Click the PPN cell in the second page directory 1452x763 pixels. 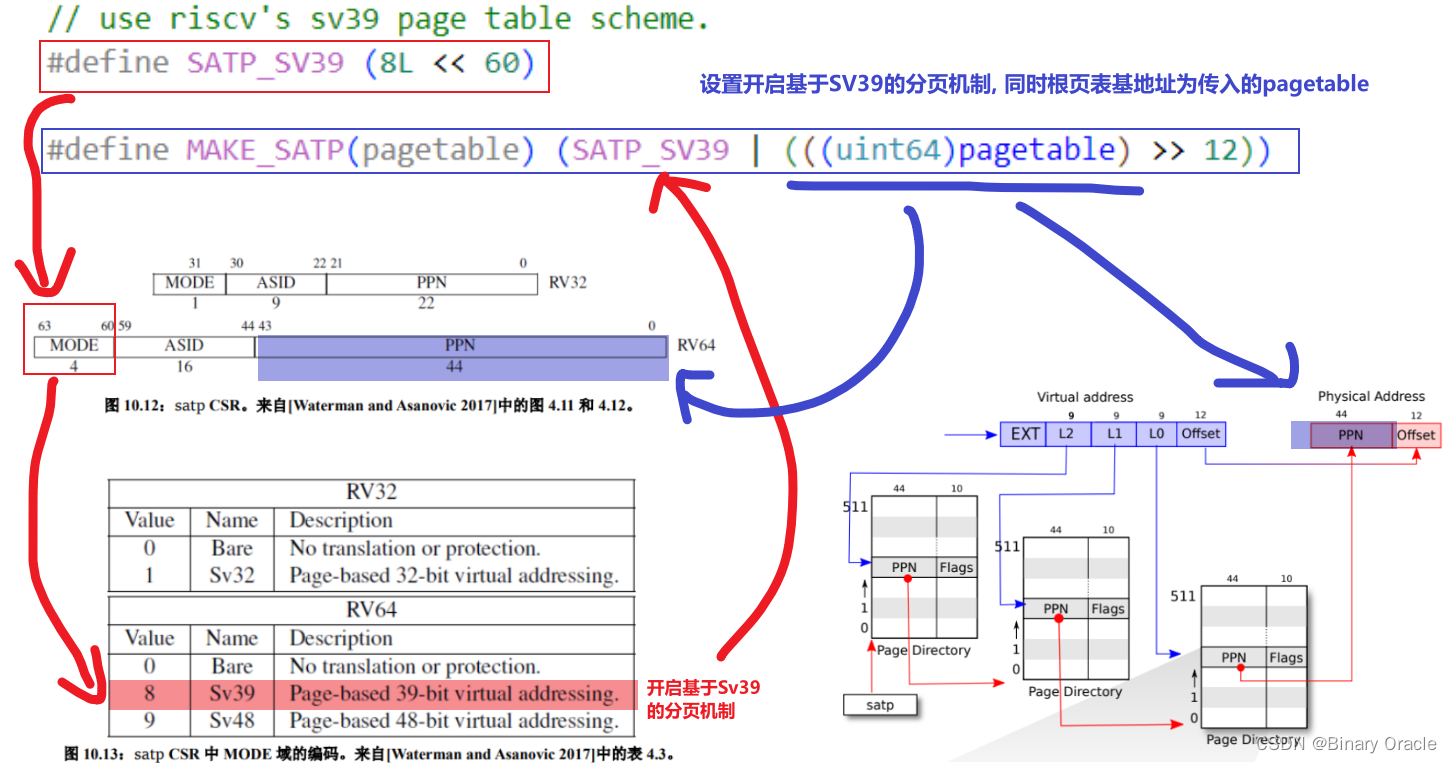pyautogui.click(x=1055, y=608)
